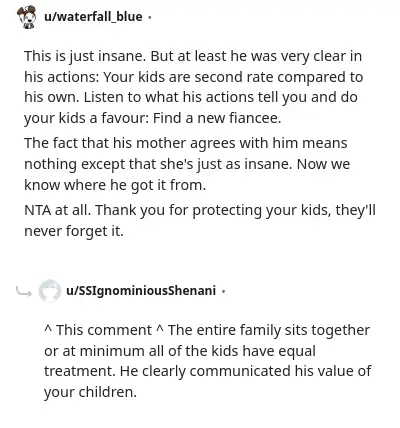Click the words 'your children.' in the reply
The image size is (400, 428).
(x=90, y=392)
